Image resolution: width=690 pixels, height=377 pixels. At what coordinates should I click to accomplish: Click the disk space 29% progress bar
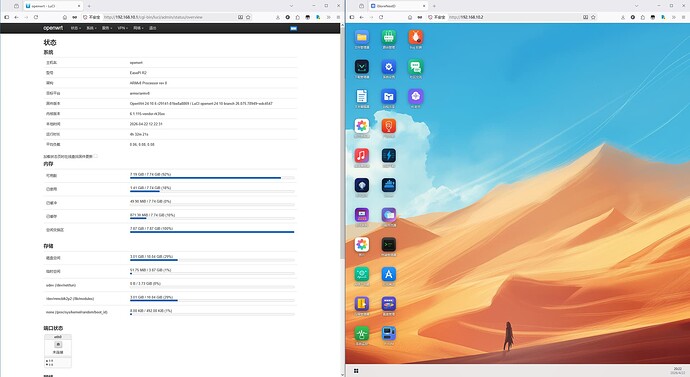[212, 260]
